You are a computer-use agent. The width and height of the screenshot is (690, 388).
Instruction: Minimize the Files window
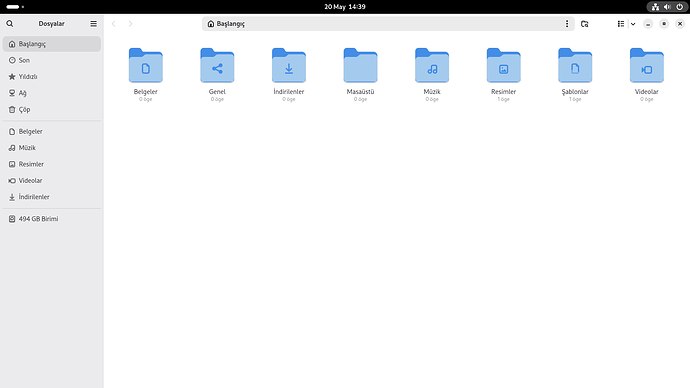coord(648,24)
